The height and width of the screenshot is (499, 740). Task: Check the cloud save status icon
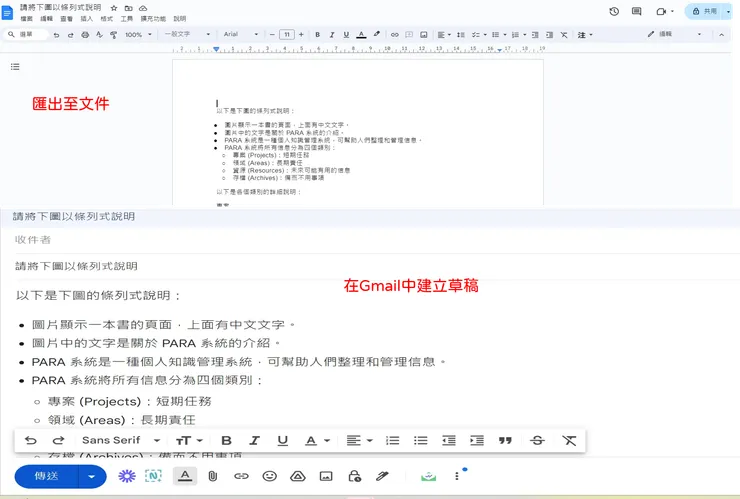click(143, 8)
